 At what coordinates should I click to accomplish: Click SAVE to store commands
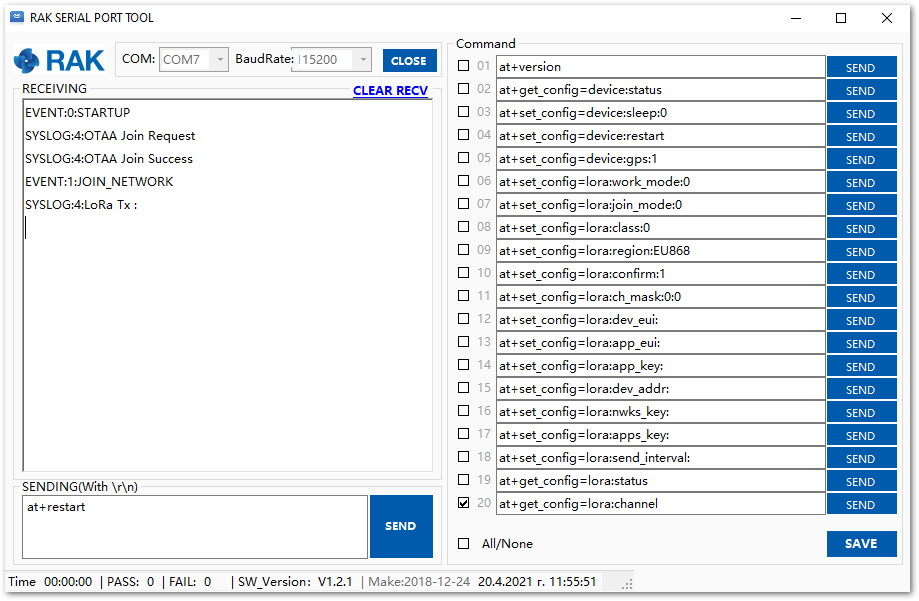click(860, 544)
